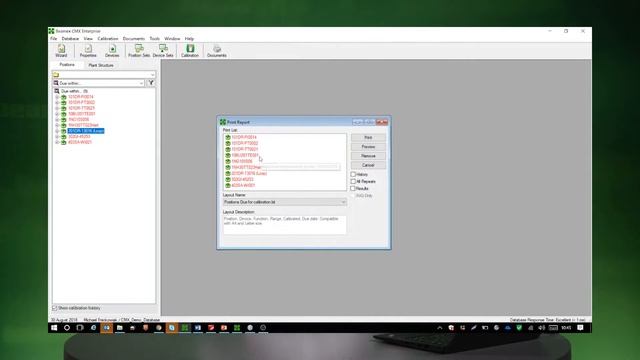Open the Tools menu

[x=154, y=39]
